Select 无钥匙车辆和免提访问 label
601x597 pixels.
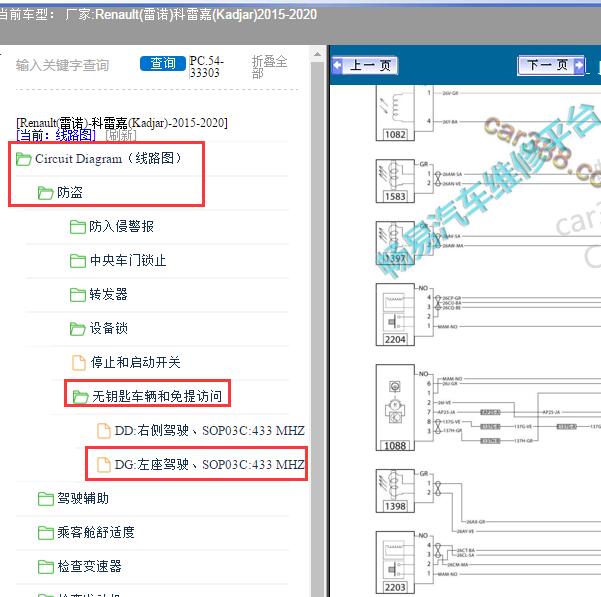pyautogui.click(x=157, y=396)
